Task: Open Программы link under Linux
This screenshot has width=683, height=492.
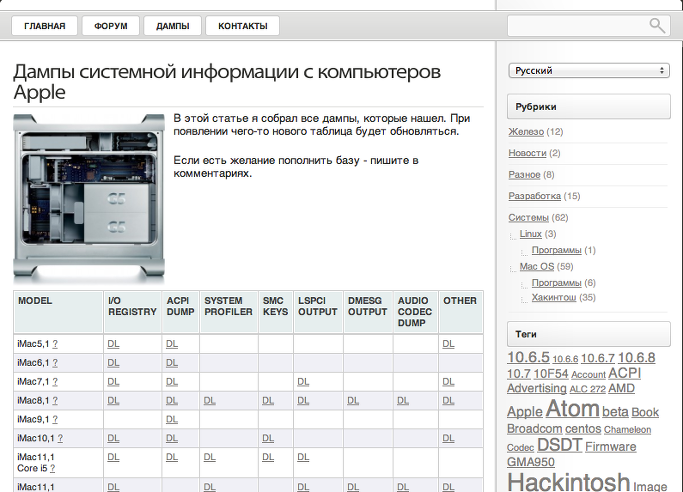Action: point(556,250)
